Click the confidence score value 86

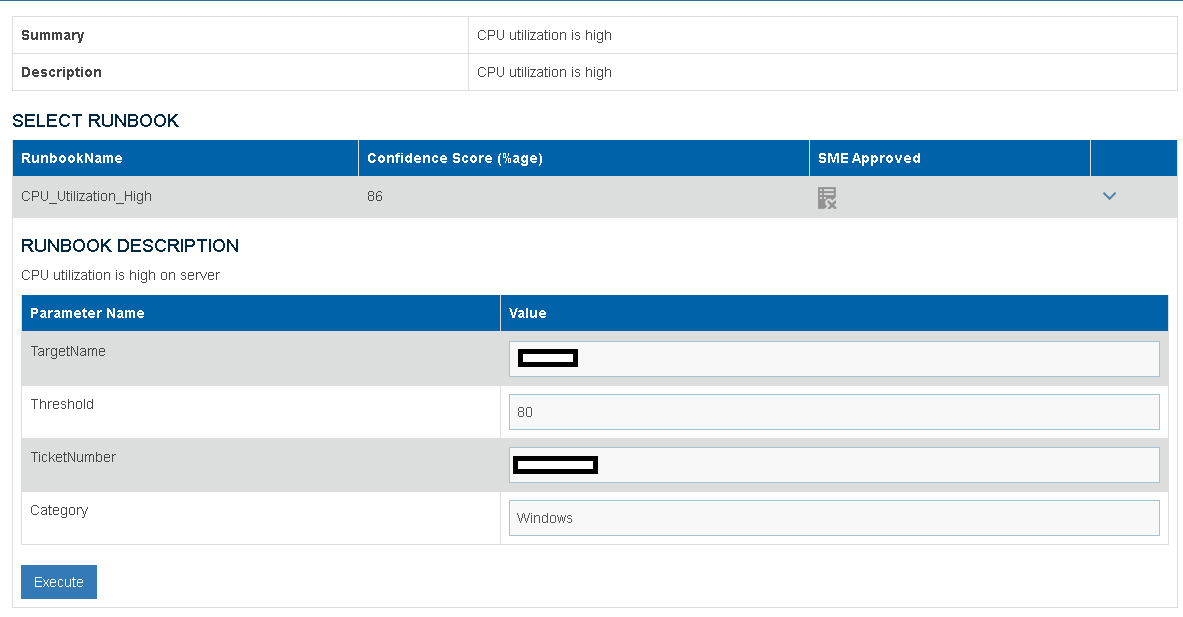pyautogui.click(x=375, y=196)
